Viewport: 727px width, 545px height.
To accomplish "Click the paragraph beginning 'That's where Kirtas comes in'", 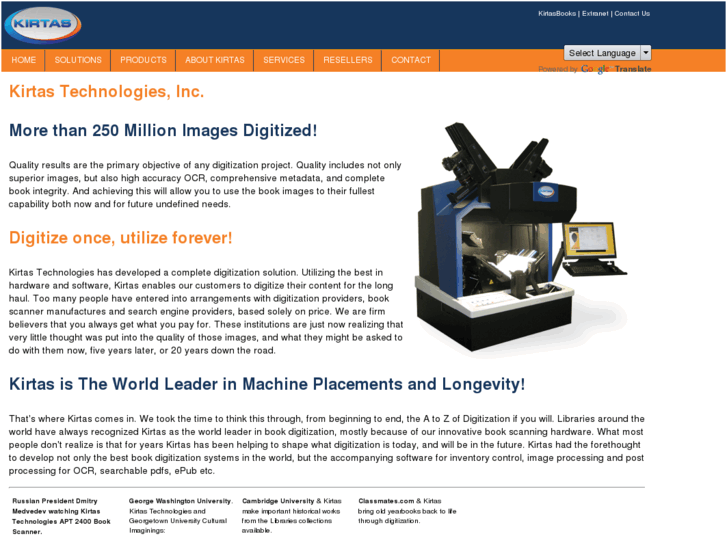I will coord(326,445).
